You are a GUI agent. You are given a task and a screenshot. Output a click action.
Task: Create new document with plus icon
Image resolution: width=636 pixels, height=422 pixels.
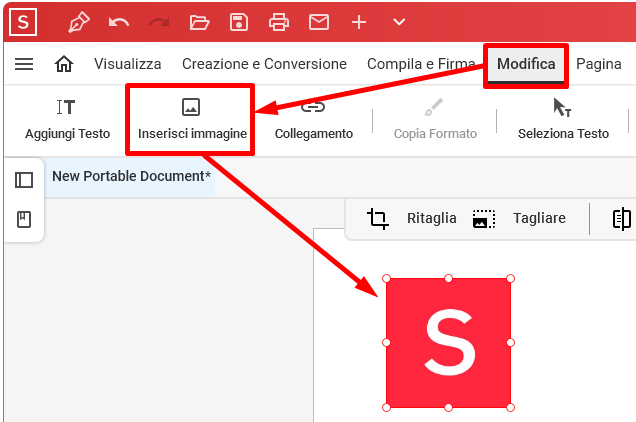coord(359,22)
